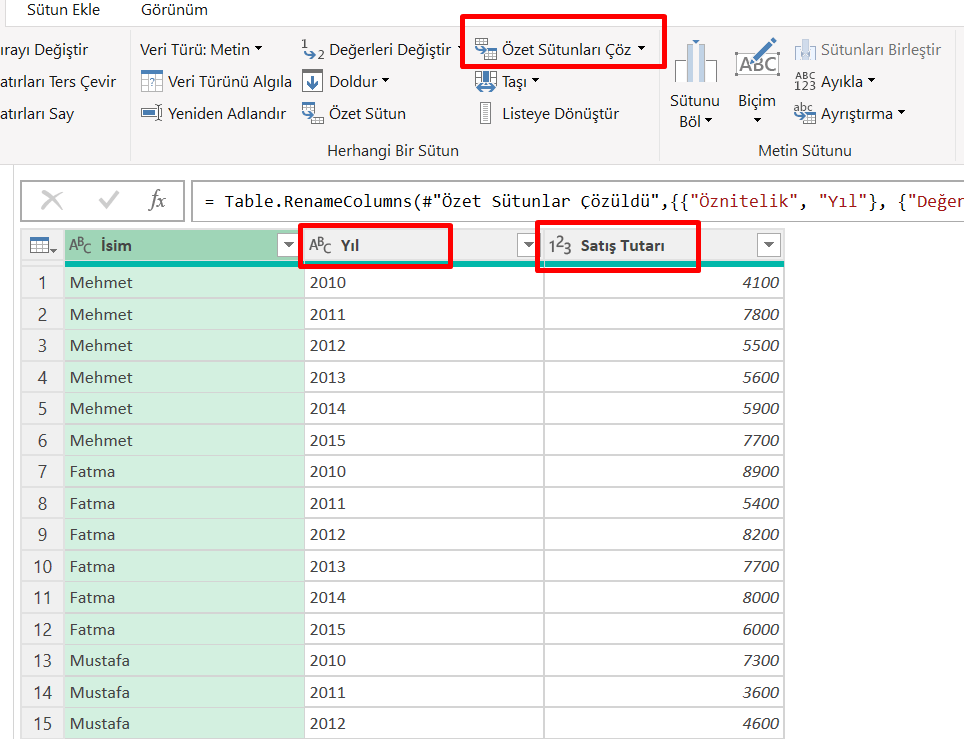Viewport: 964px width, 739px height.
Task: Click ABC data type icon of Yıl column
Action: coord(320,245)
